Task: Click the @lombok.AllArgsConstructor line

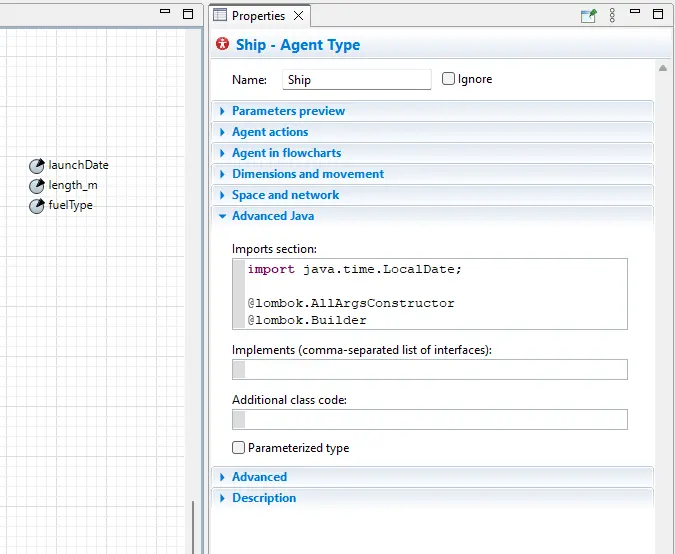Action: click(x=351, y=303)
